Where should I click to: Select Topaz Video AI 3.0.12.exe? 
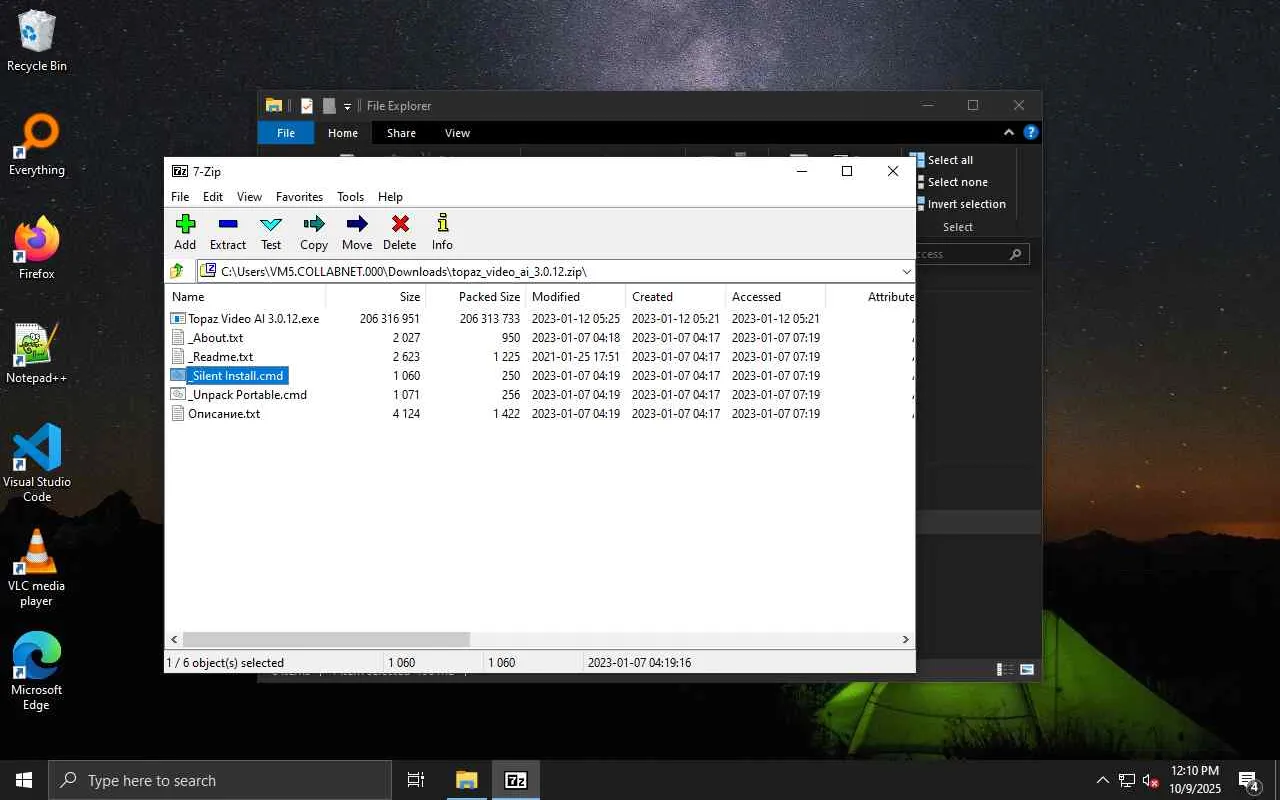(x=245, y=319)
